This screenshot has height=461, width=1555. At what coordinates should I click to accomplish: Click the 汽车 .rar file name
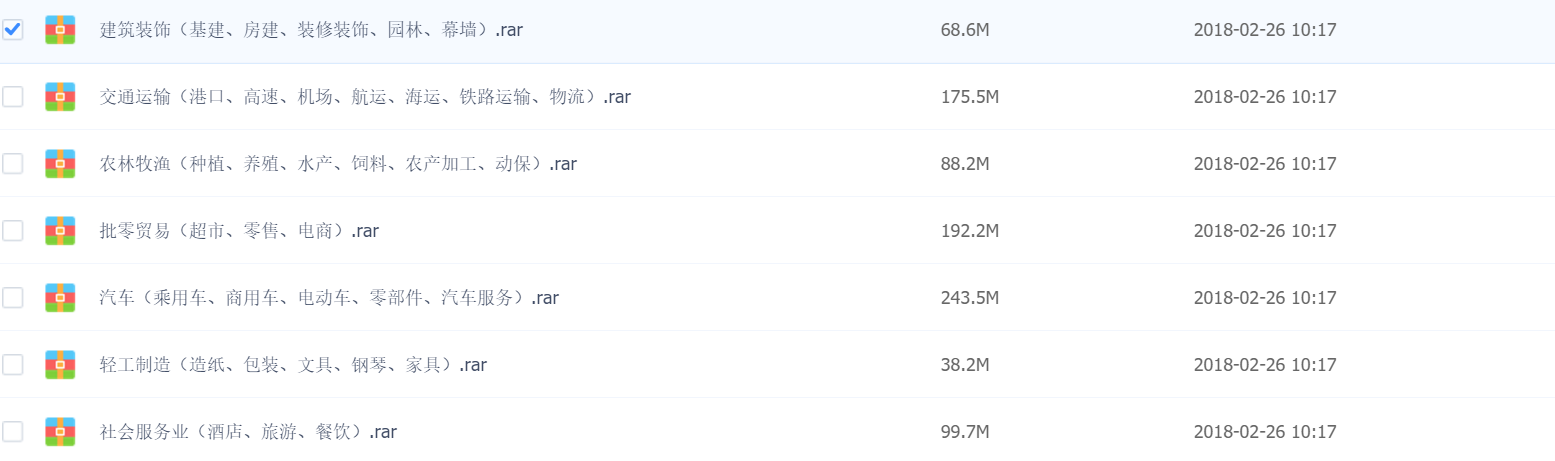pos(329,297)
